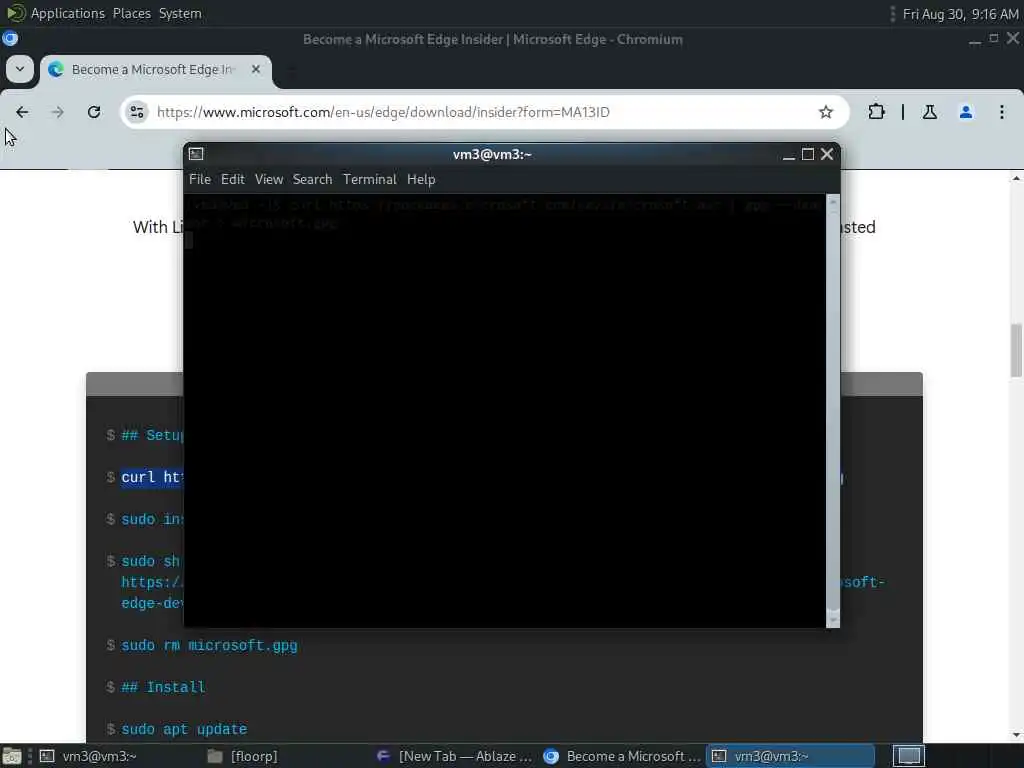Open Chromium three-dot menu
Screen dimensions: 1024x768
coord(1002,112)
